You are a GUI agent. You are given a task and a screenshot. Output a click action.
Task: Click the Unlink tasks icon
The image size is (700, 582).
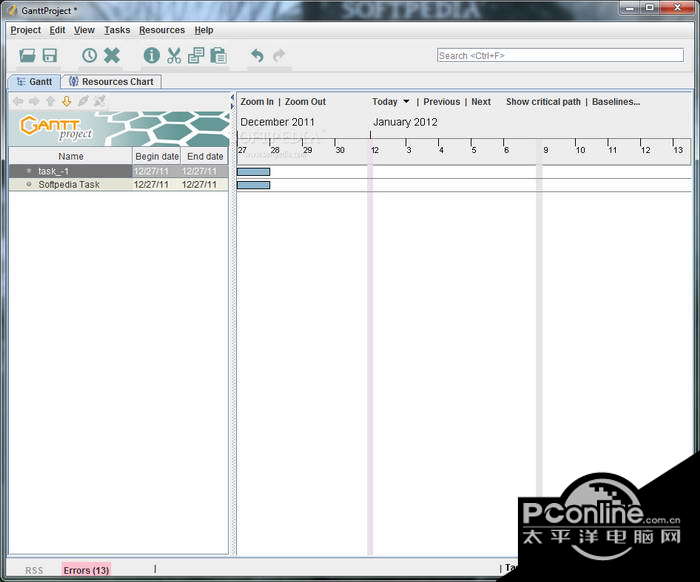pos(100,101)
